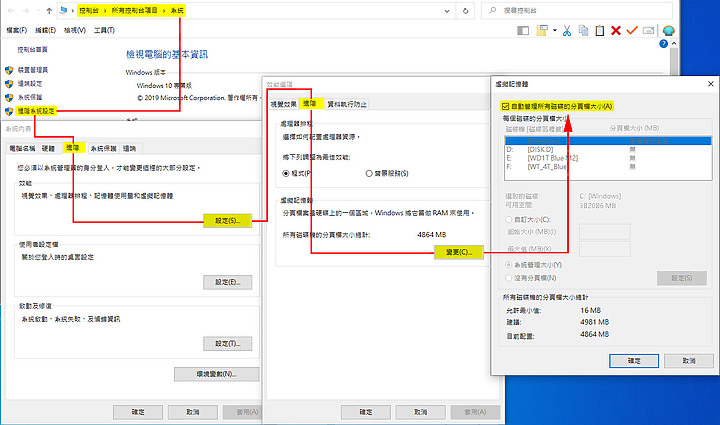The height and width of the screenshot is (425, 720).
Task: Switch to 電腦名稱 tab
Action: [x=22, y=149]
